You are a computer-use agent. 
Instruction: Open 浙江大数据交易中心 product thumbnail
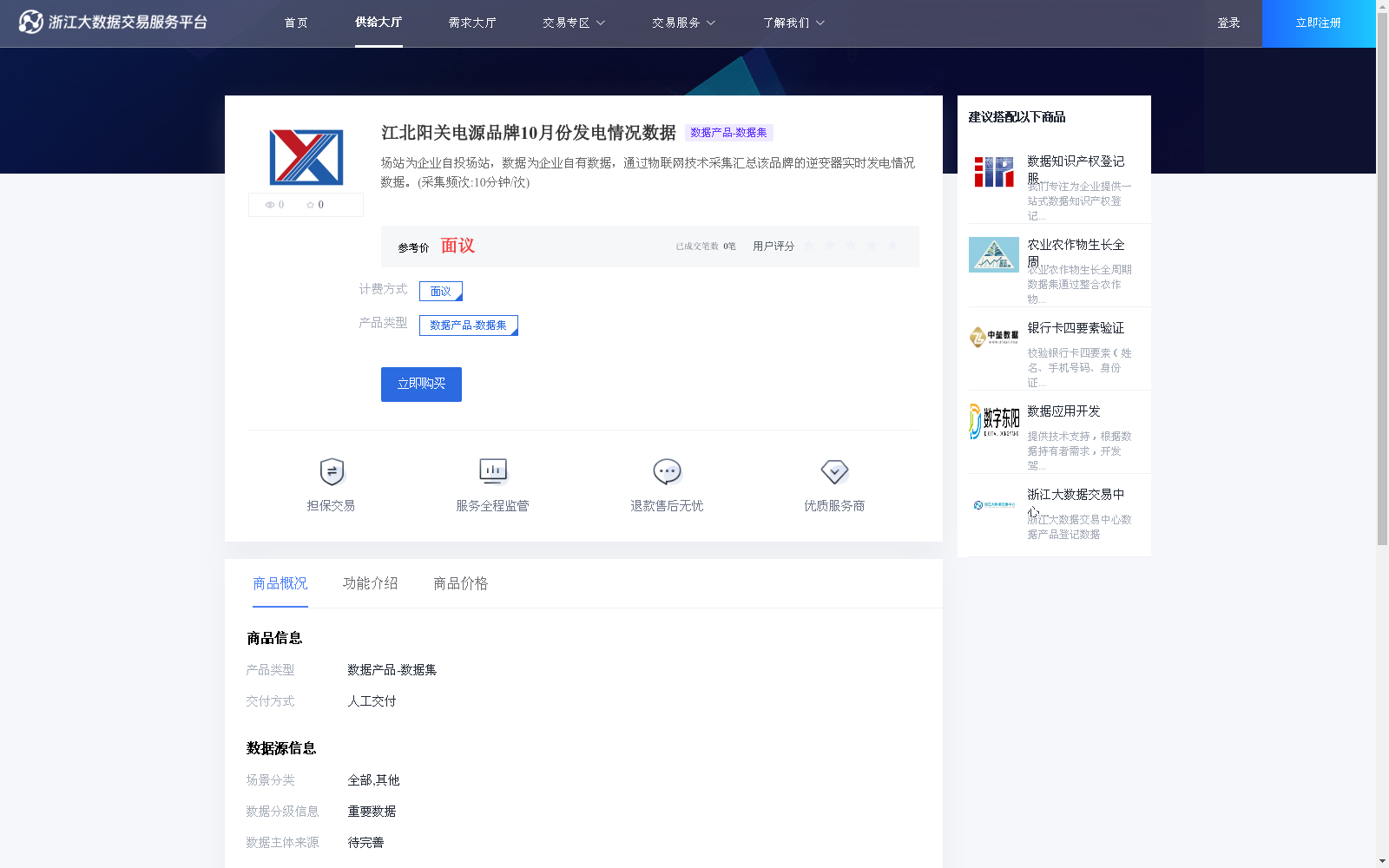[994, 504]
